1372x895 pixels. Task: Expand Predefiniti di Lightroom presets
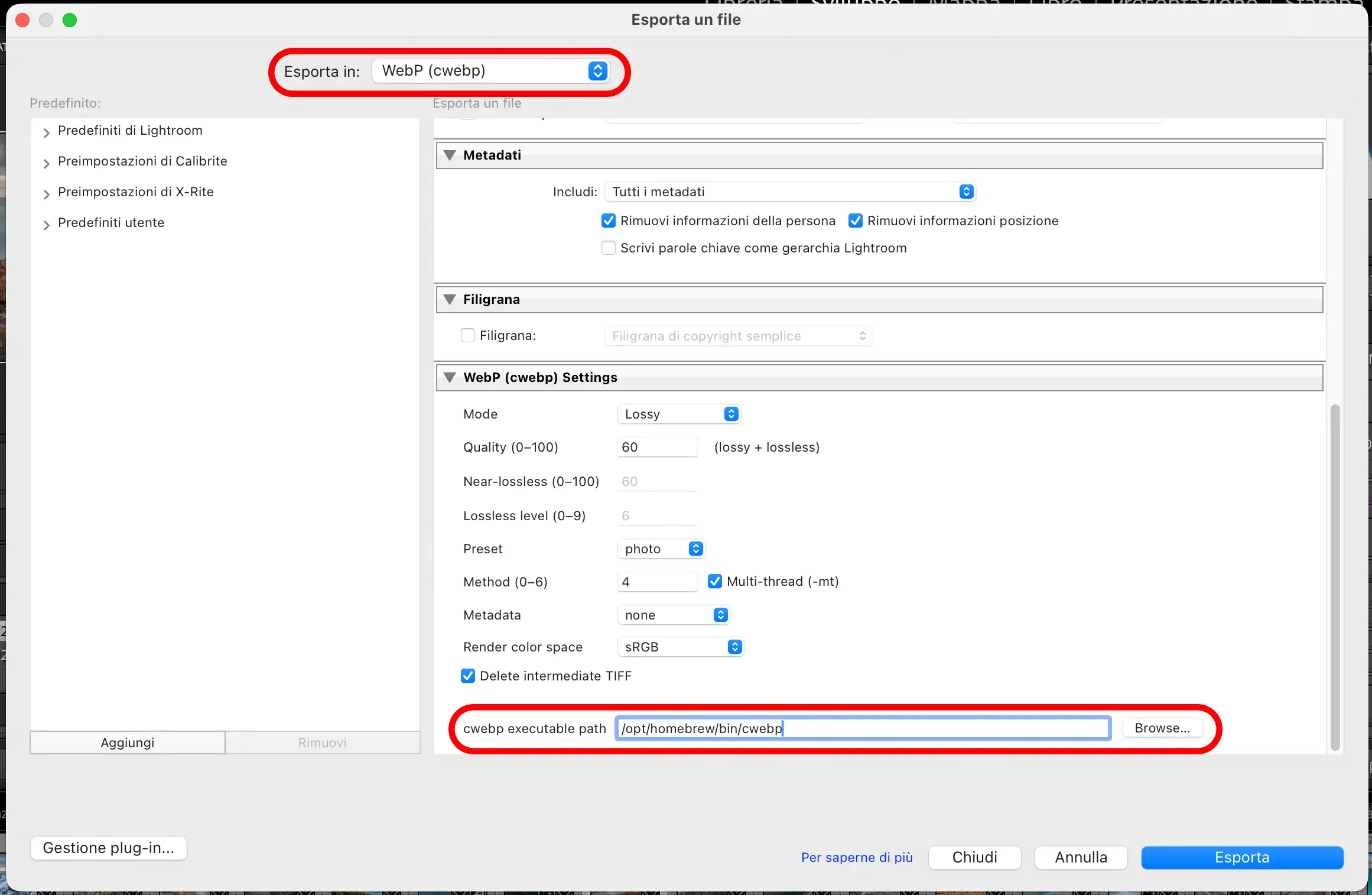coord(47,132)
